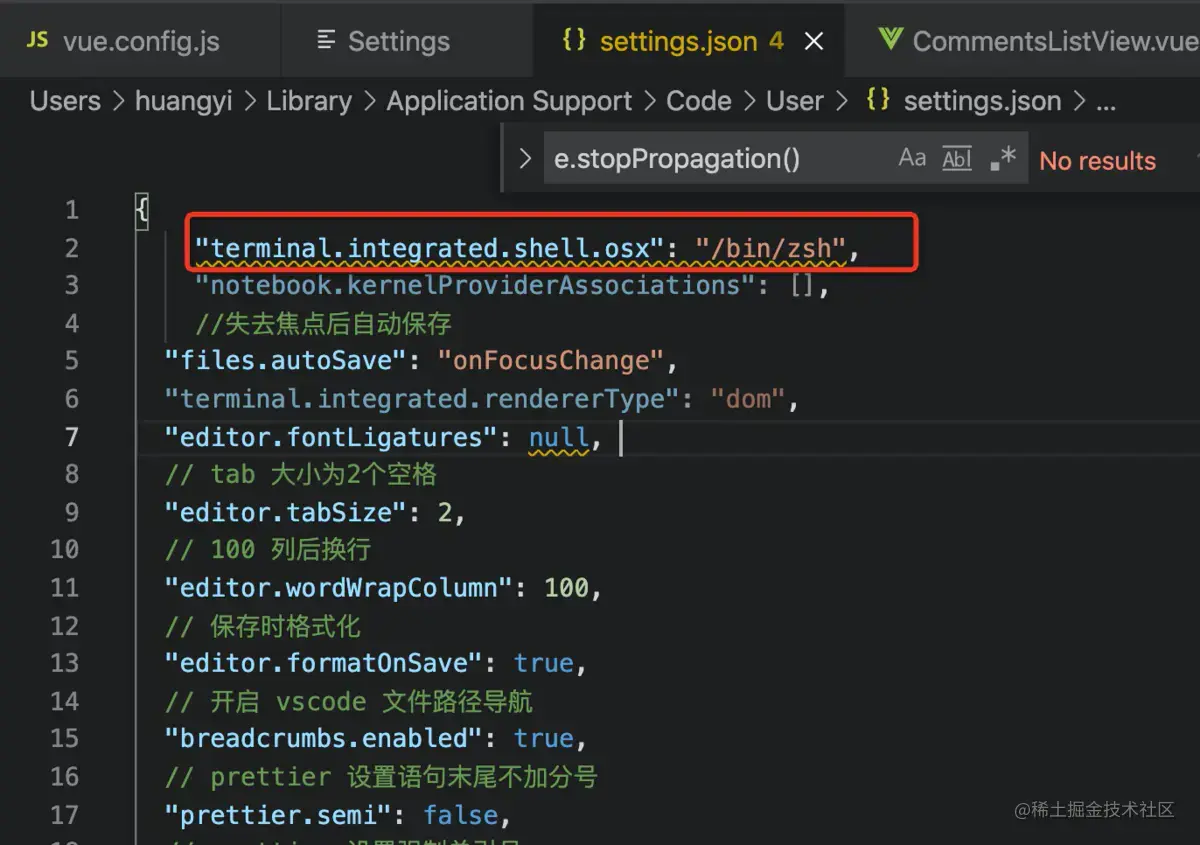Click the "失去焦点后自动保存" comment
This screenshot has height=845, width=1200.
[323, 323]
